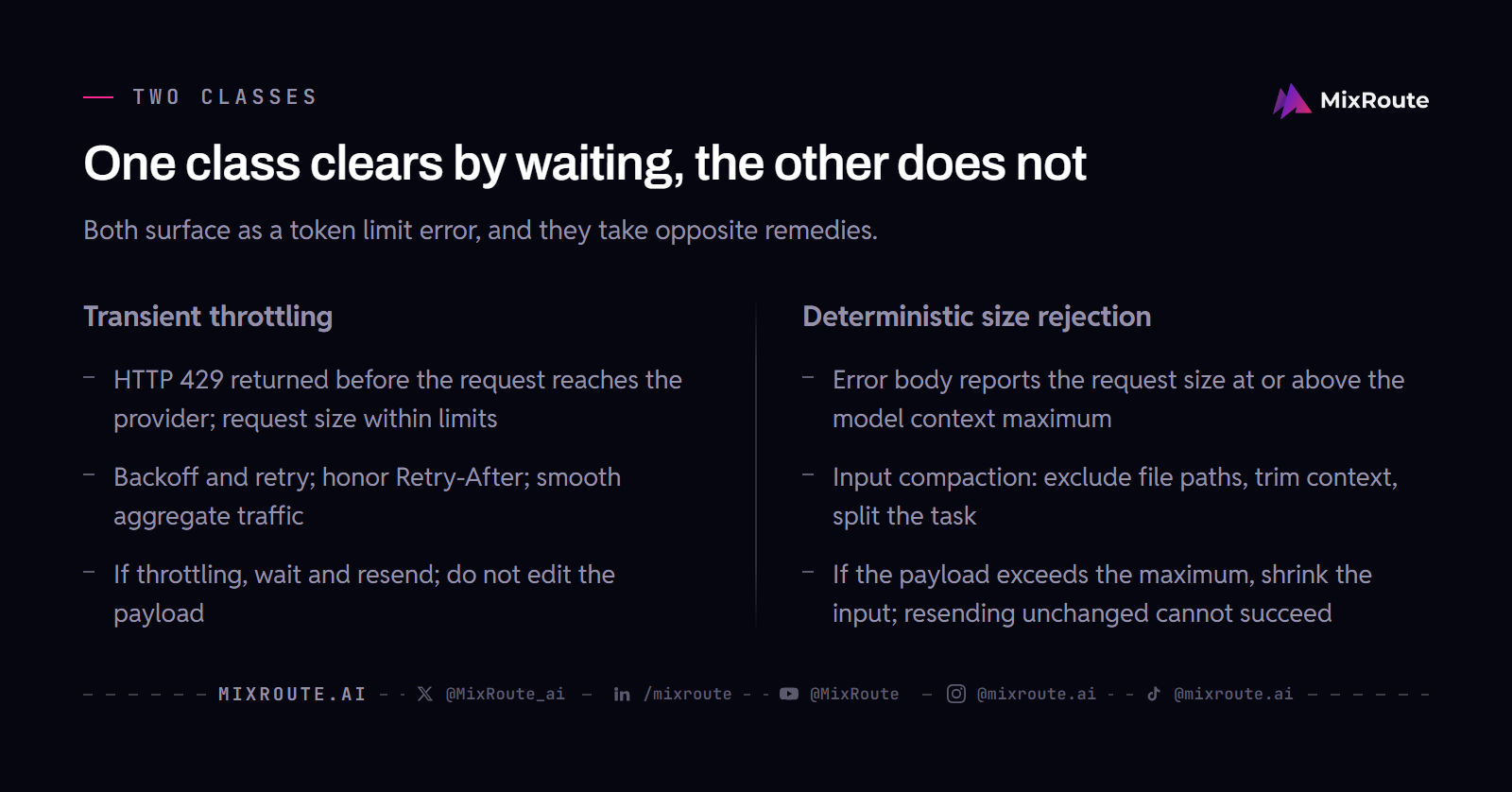Click the LinkedIn icon in footer
The height and width of the screenshot is (792, 1512).
point(622,694)
